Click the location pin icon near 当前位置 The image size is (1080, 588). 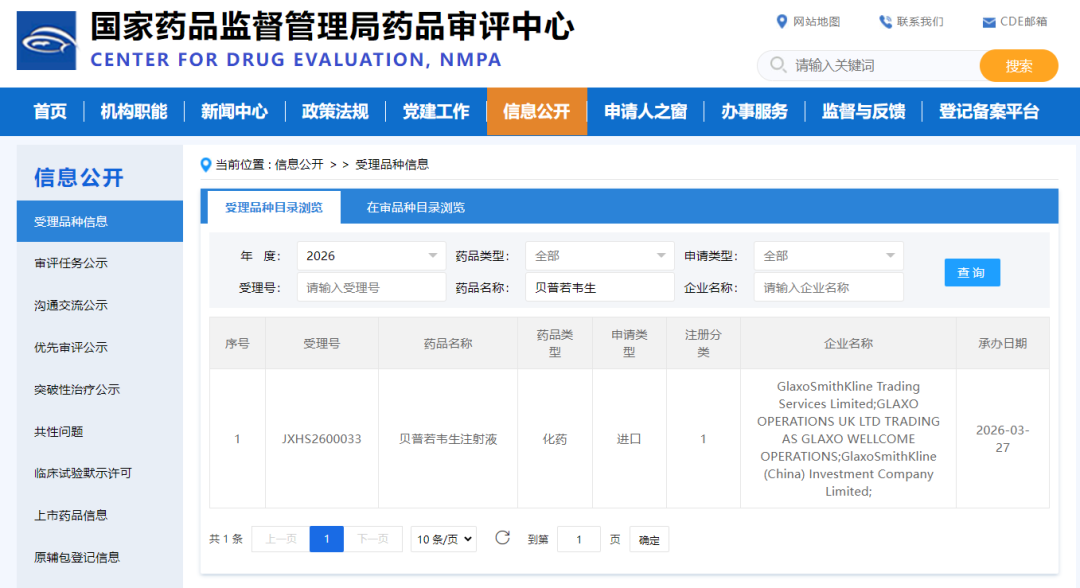point(206,165)
